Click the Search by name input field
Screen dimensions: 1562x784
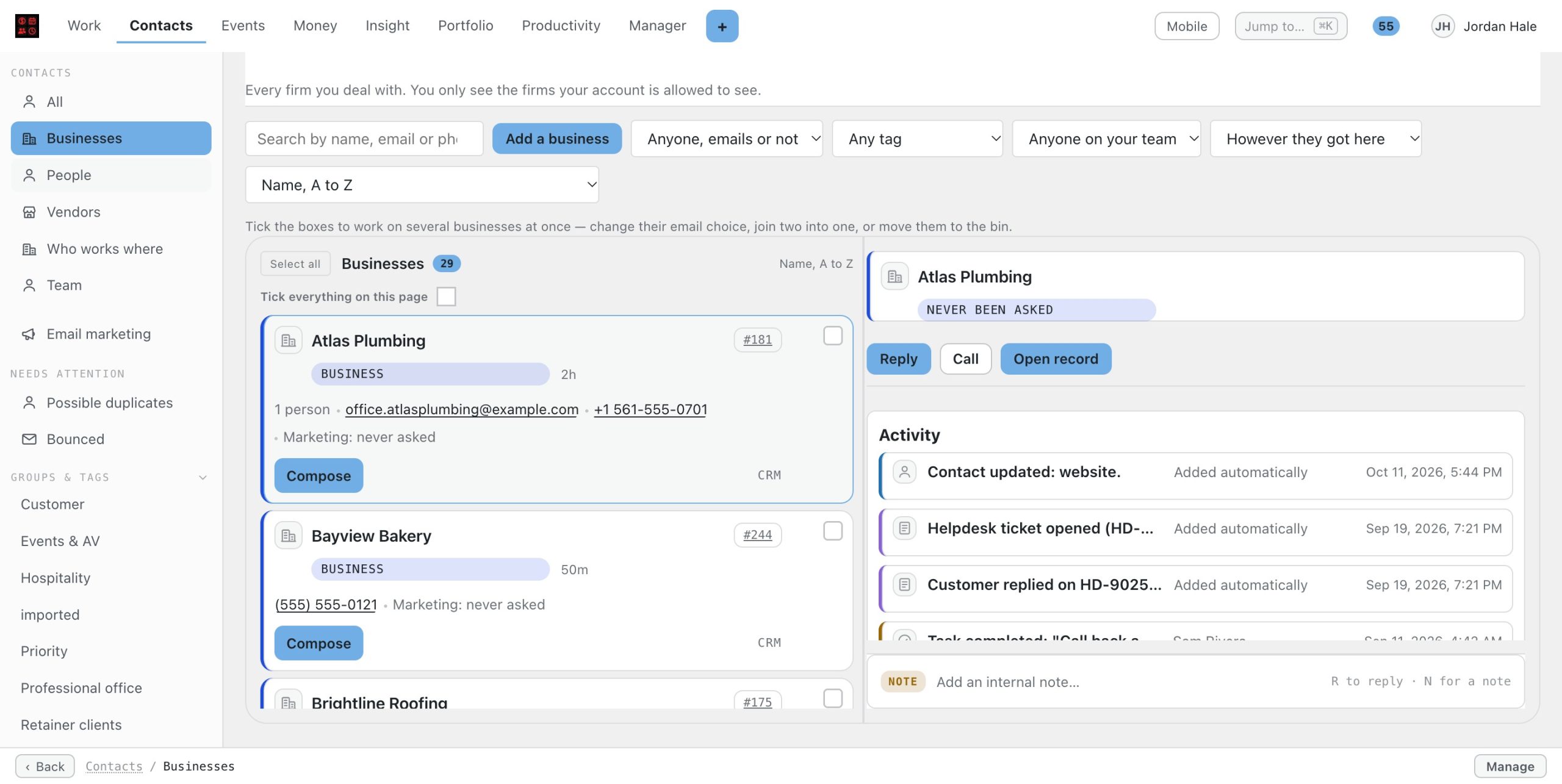point(364,139)
